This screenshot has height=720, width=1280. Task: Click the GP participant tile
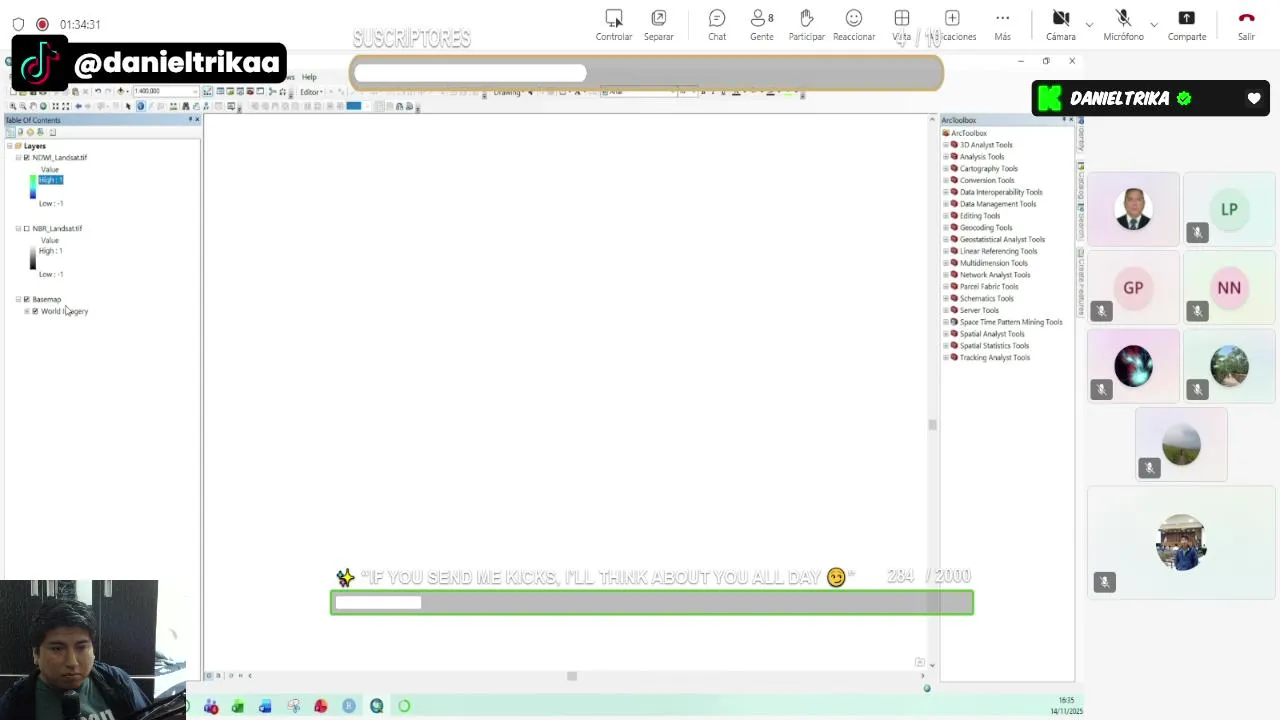pos(1133,288)
